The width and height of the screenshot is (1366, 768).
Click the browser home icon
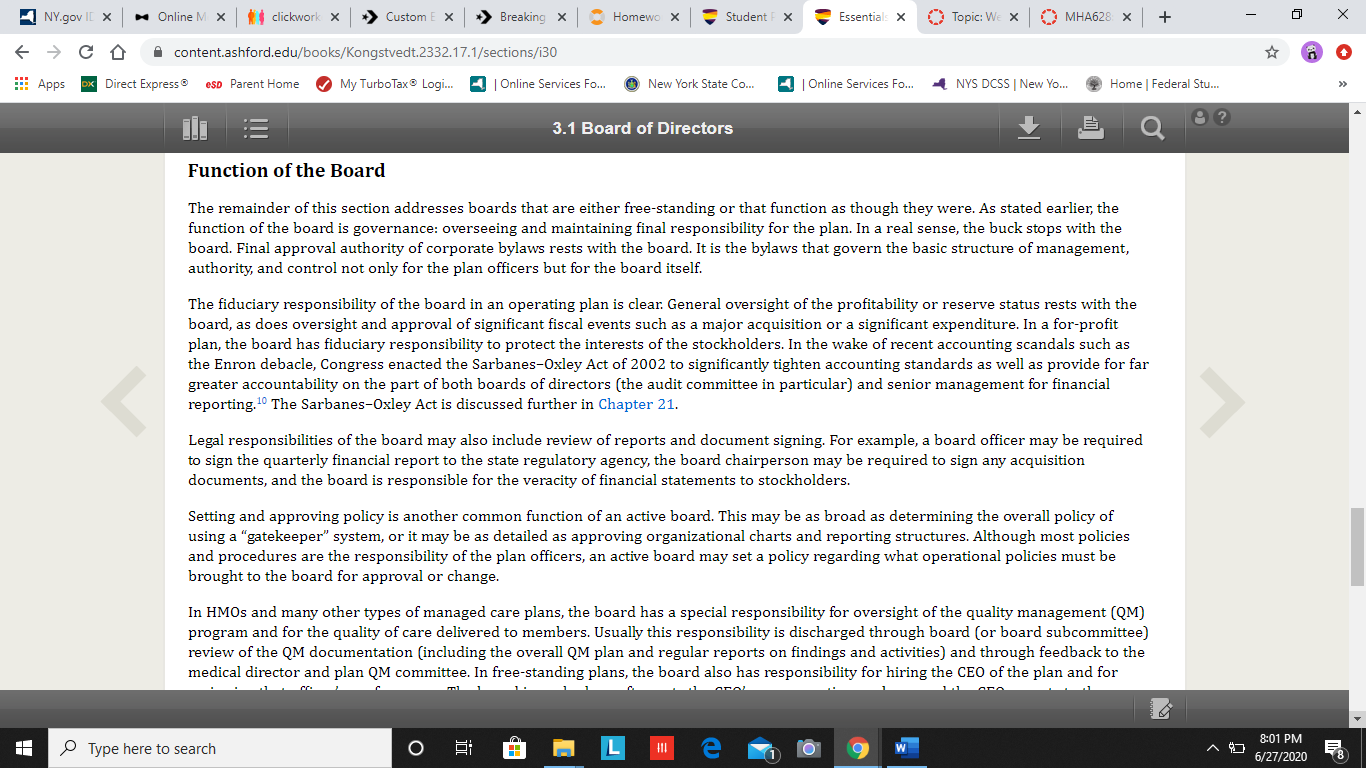(118, 52)
